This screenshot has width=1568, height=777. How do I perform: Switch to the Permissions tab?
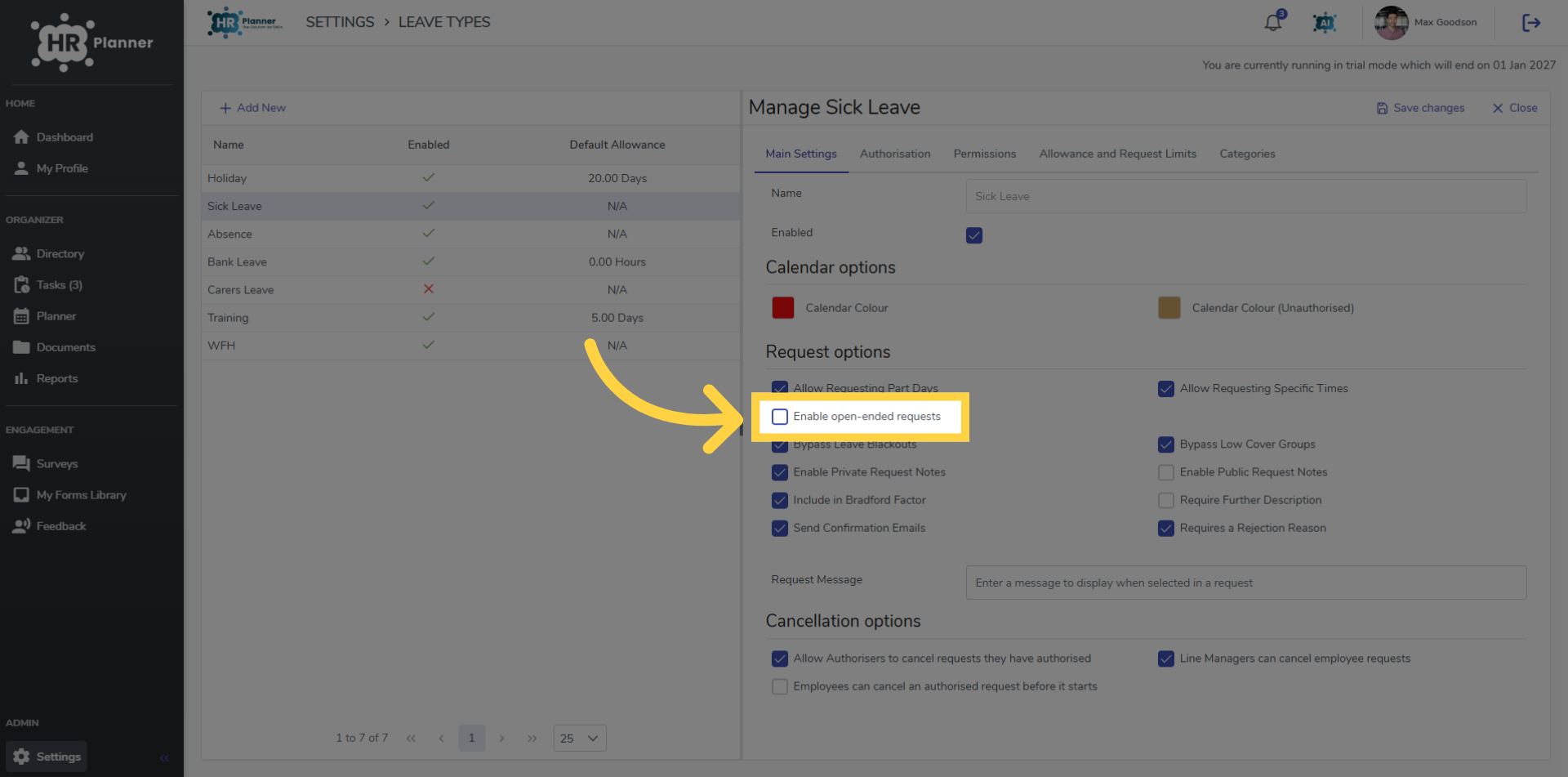coord(985,154)
